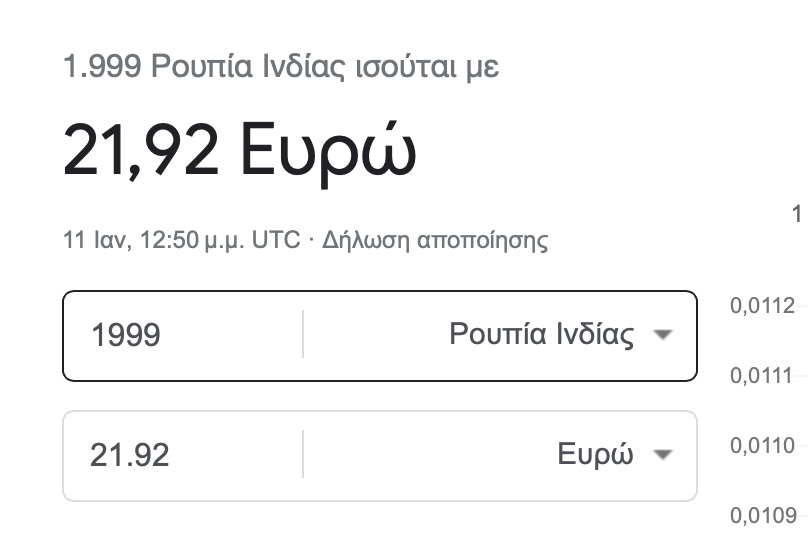Click the vertical divider in the rupee box
808x546 pixels.
point(303,334)
